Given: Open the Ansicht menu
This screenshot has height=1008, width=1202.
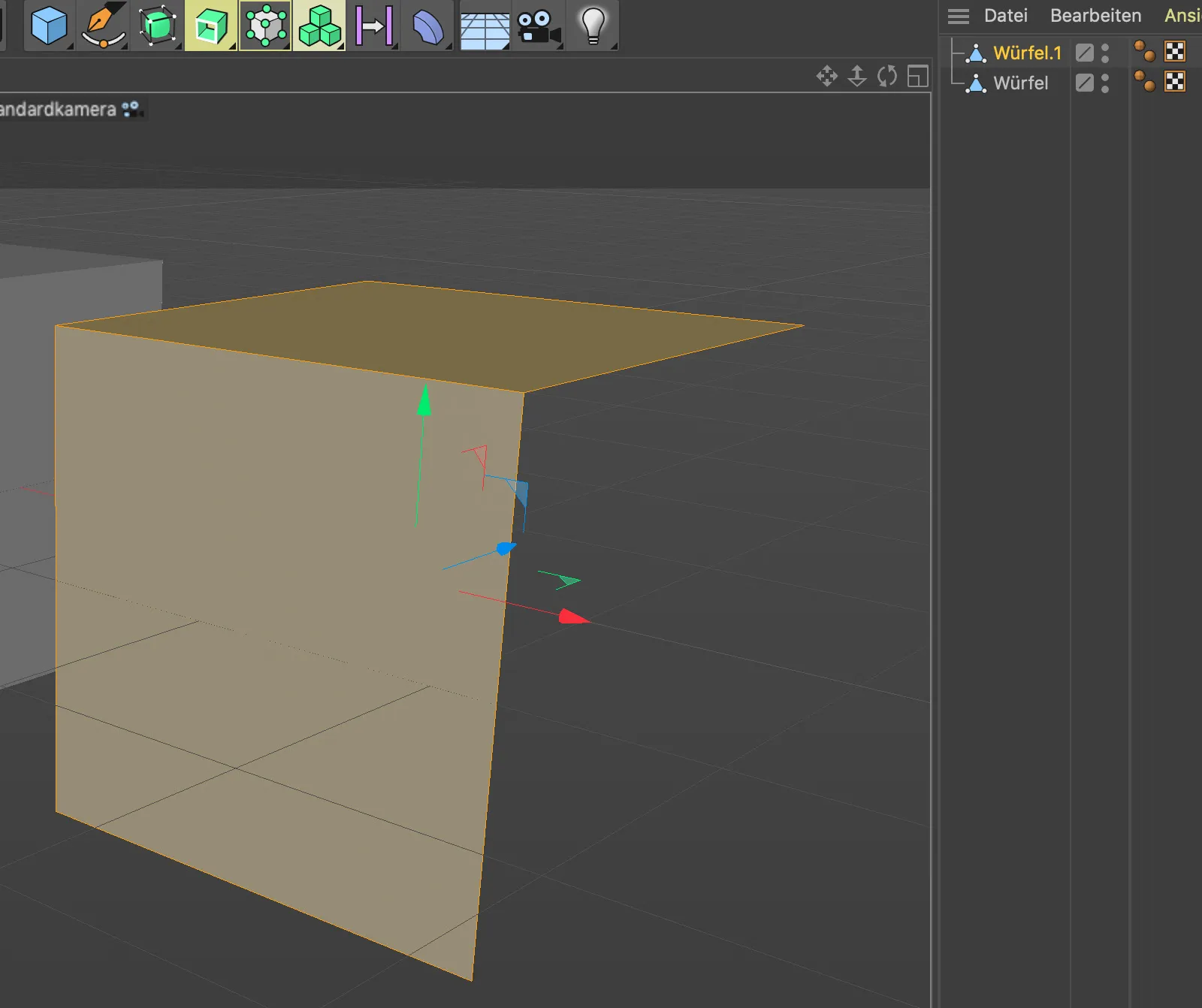Looking at the screenshot, I should click(x=1182, y=16).
